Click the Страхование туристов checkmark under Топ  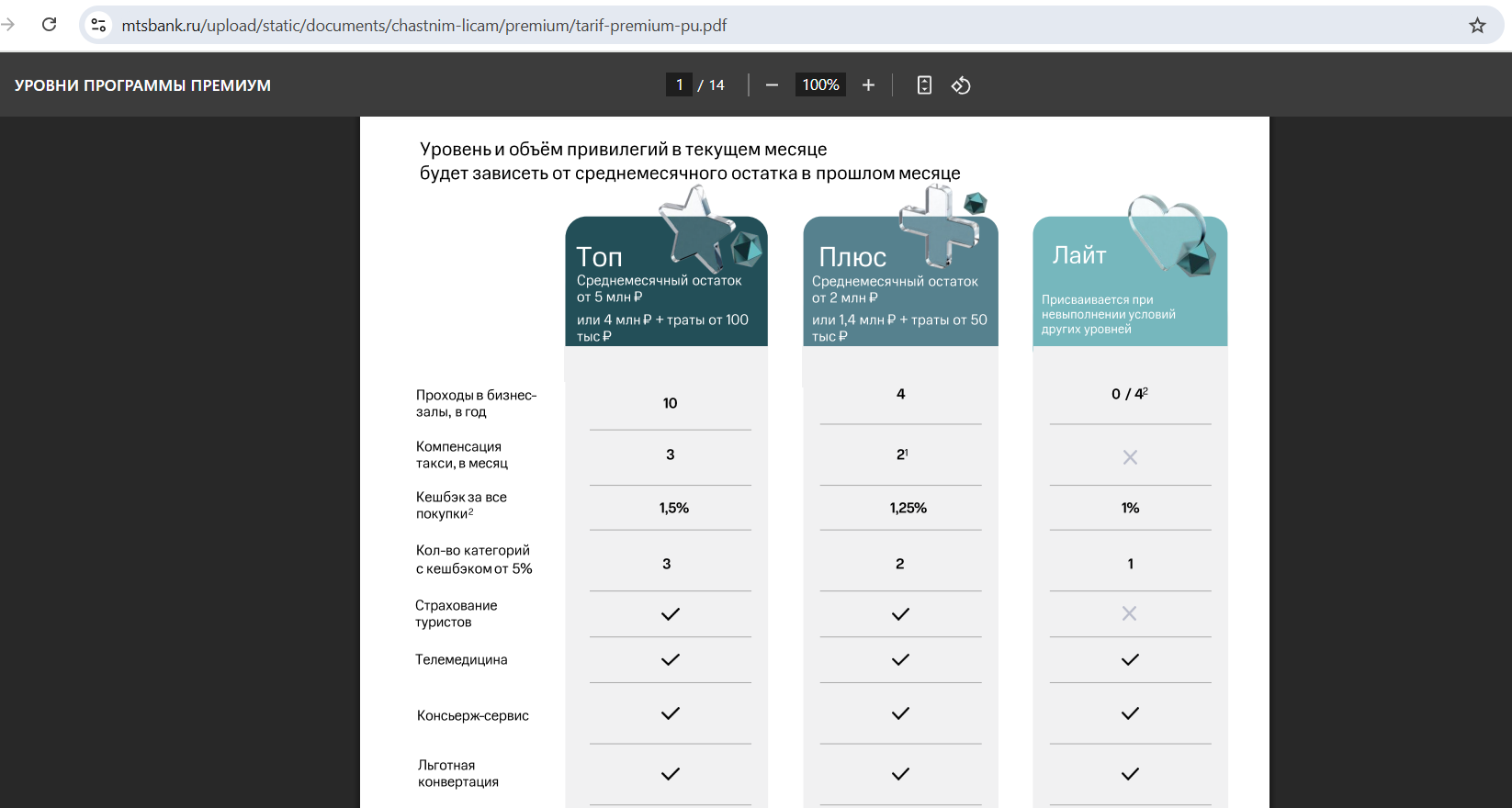click(x=671, y=614)
